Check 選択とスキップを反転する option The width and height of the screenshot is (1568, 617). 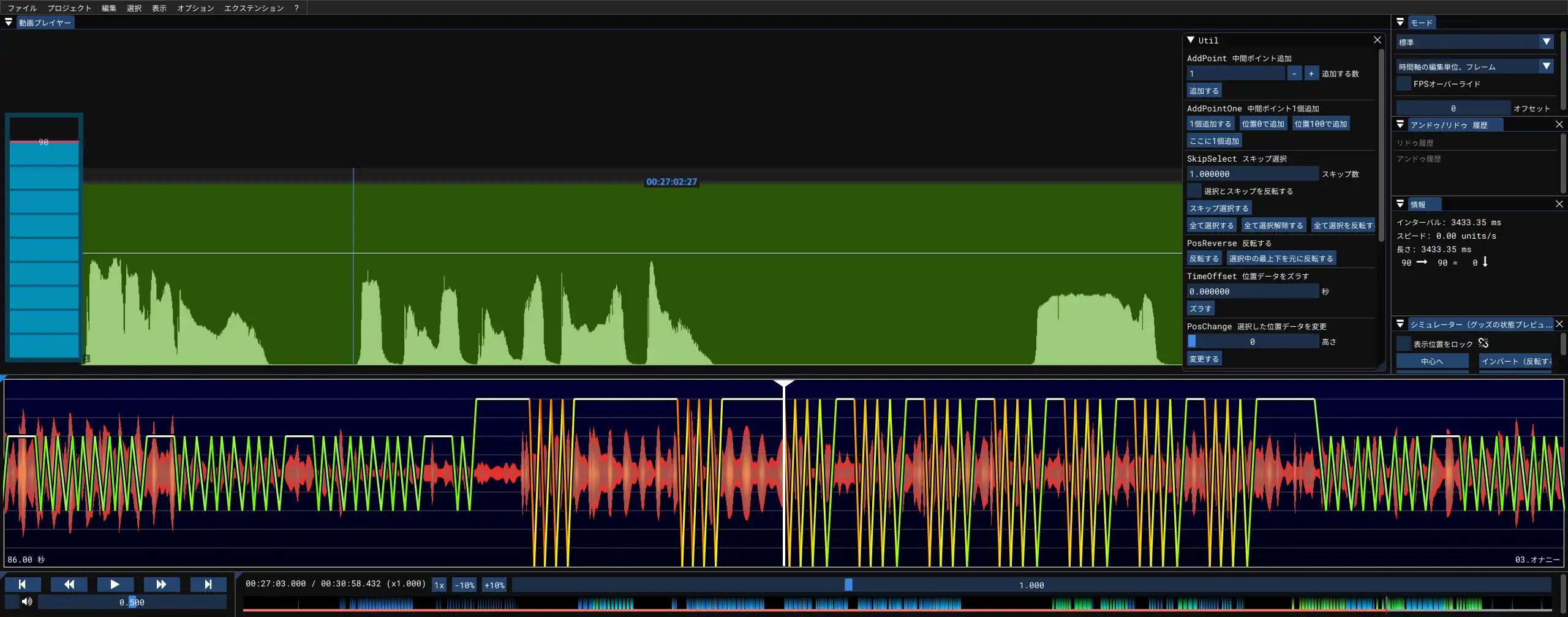(x=1194, y=191)
